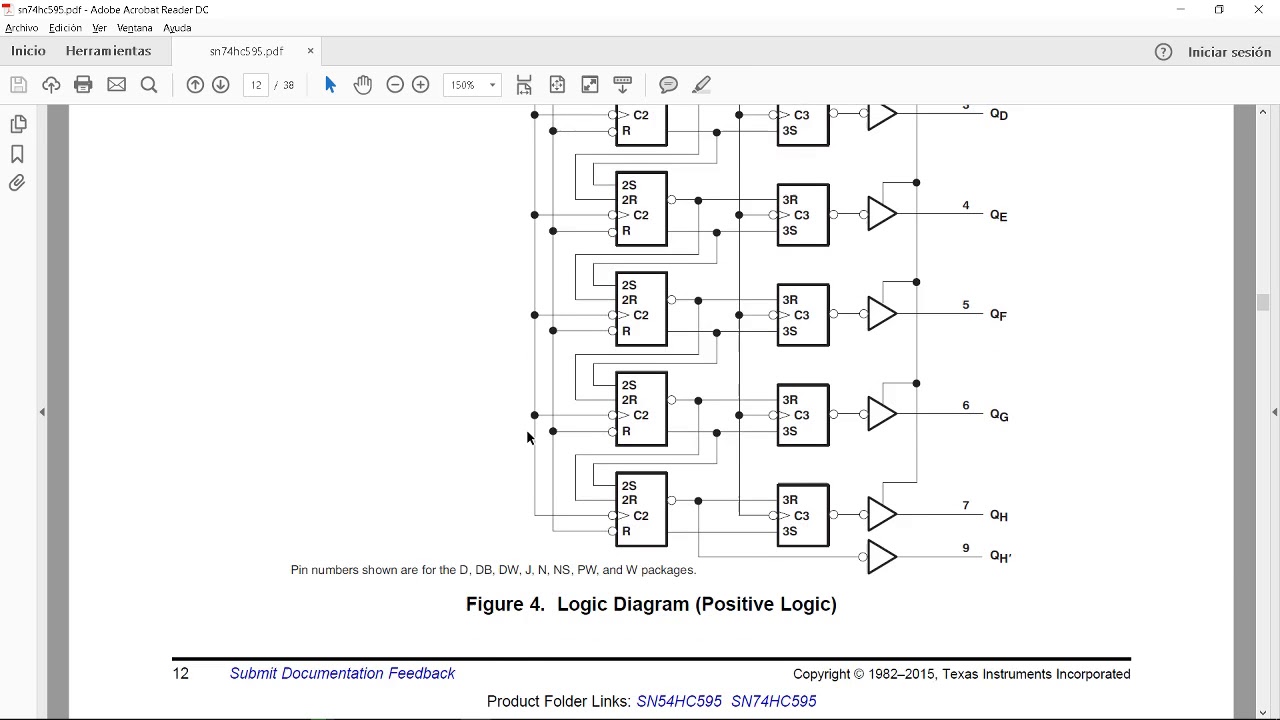This screenshot has width=1280, height=720.
Task: Open the read mode keyboard icon
Action: click(623, 85)
